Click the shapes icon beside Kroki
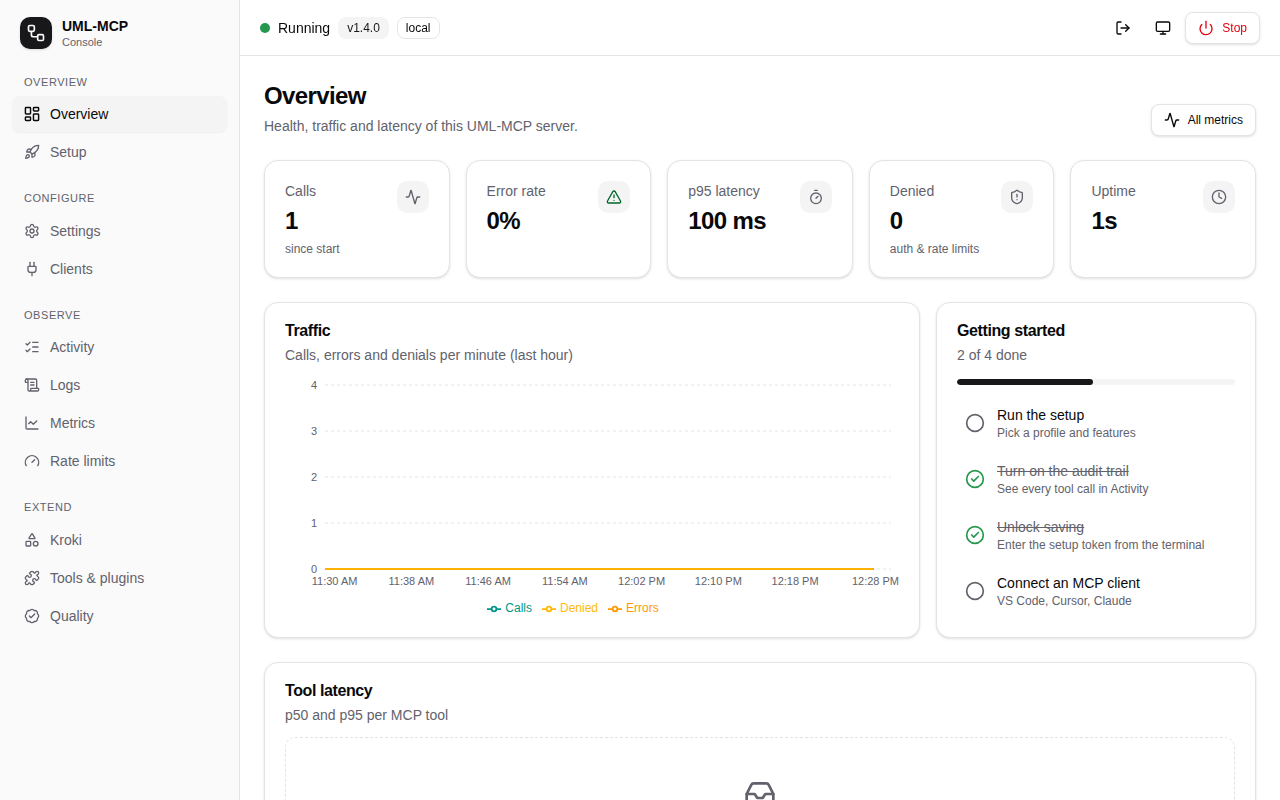1280x800 pixels. [x=32, y=540]
